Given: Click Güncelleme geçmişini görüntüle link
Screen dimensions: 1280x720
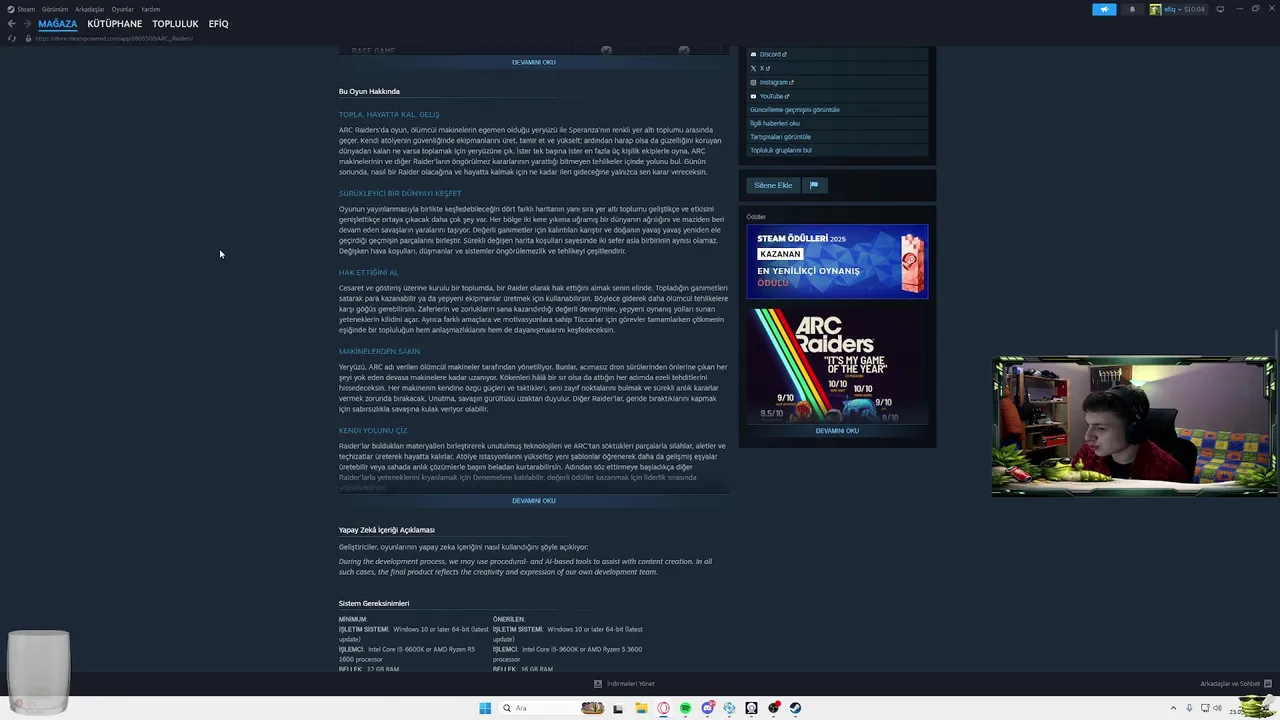Looking at the screenshot, I should (795, 110).
